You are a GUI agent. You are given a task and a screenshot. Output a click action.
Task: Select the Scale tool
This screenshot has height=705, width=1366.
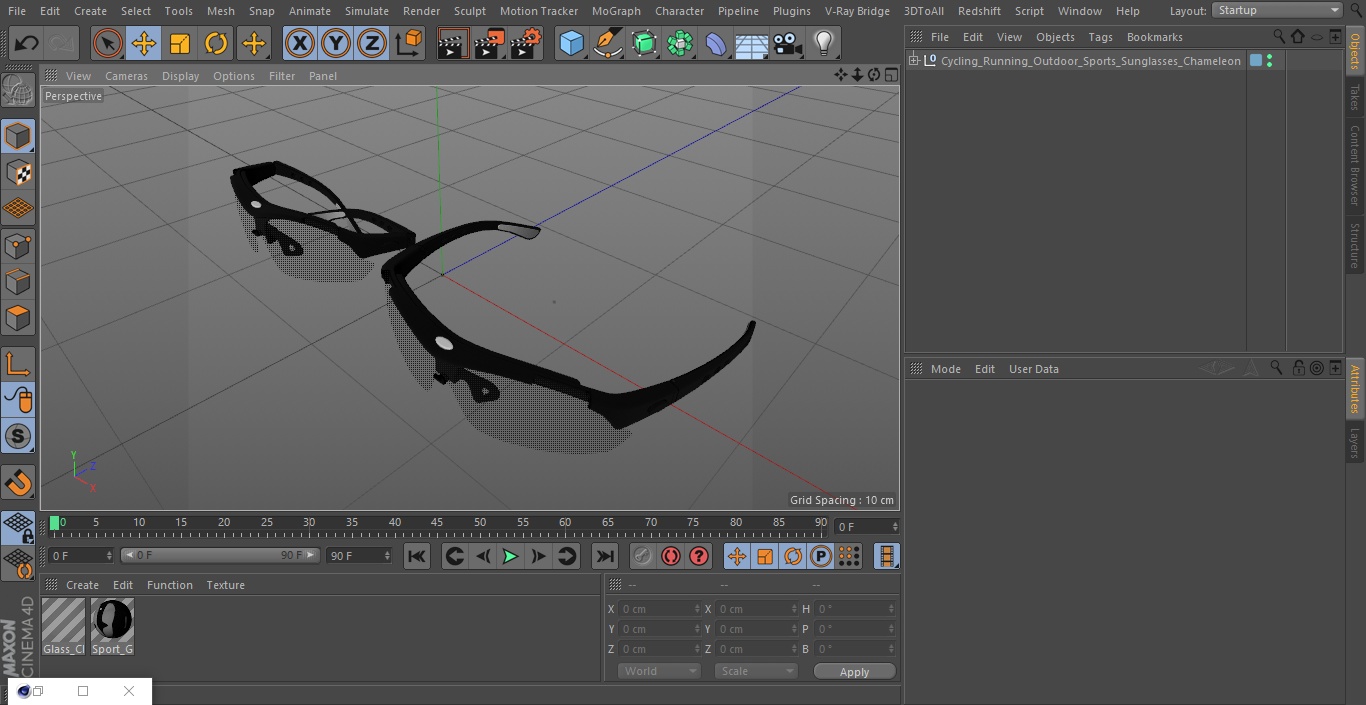tap(180, 44)
